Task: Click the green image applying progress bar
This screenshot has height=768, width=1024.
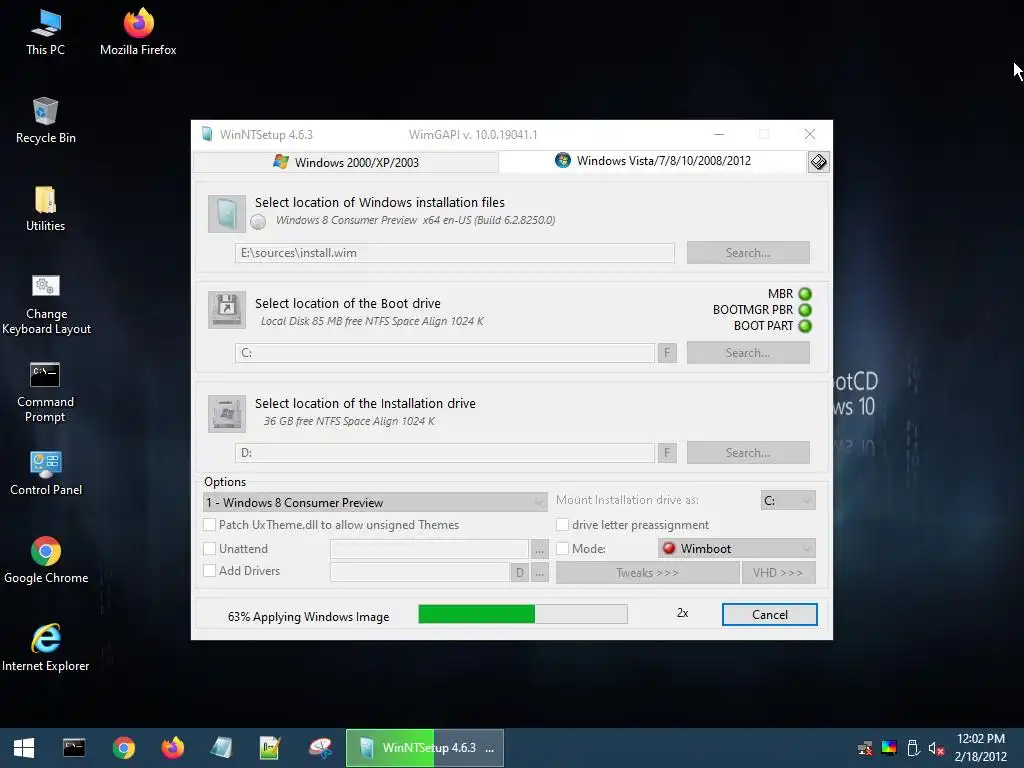Action: (x=523, y=614)
